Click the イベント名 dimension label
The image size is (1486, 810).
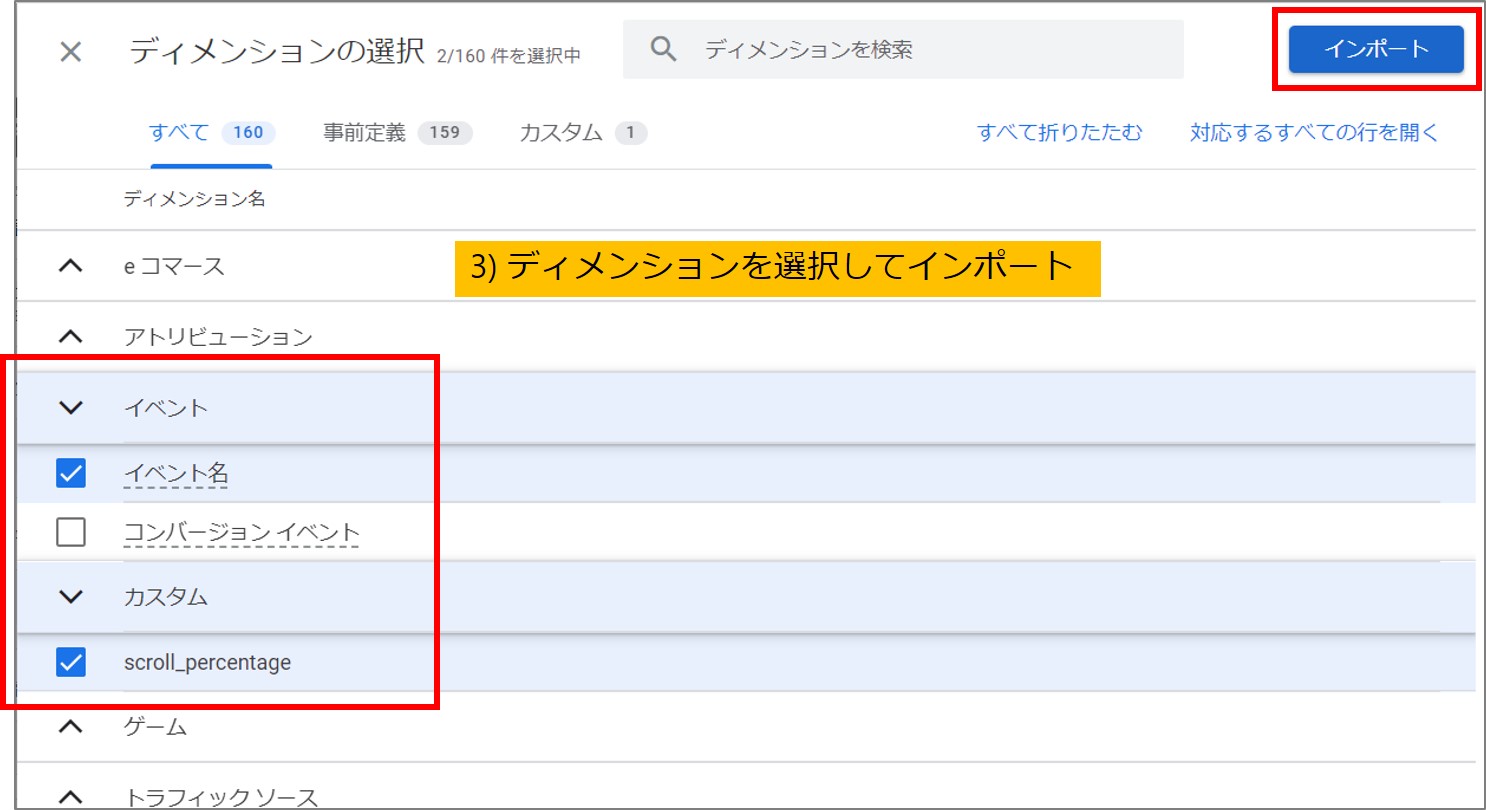click(176, 474)
